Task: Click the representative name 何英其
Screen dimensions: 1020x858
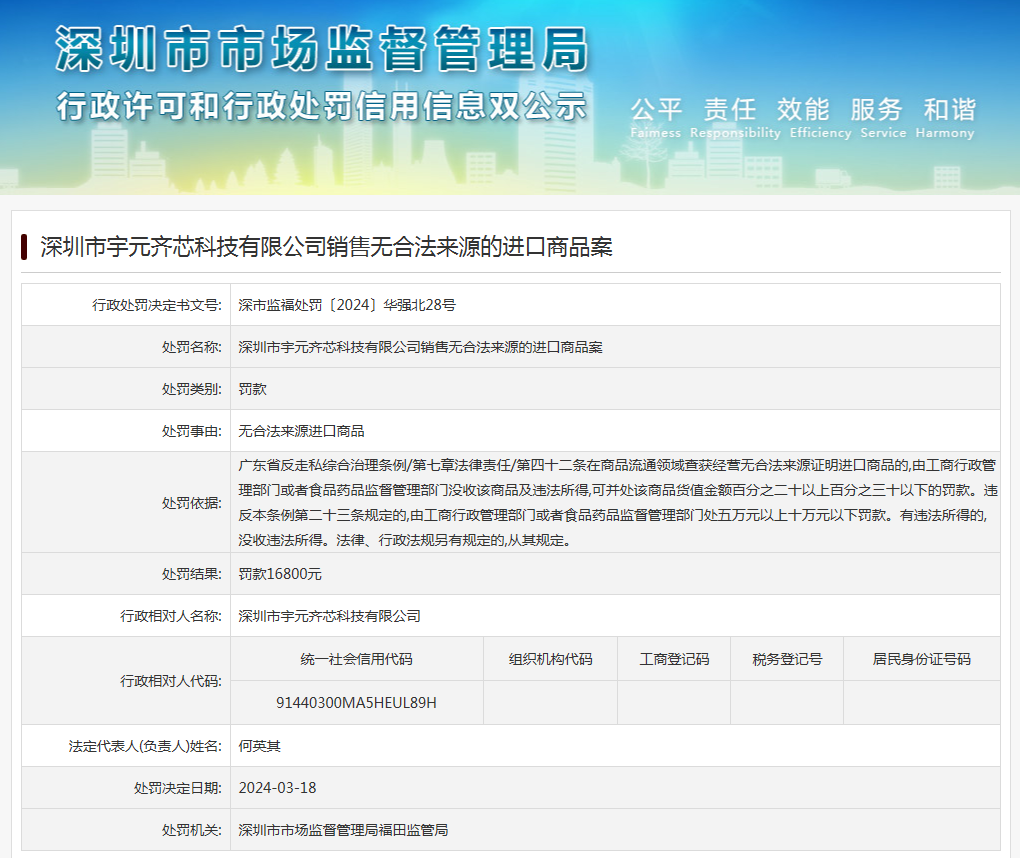Action: pos(260,746)
